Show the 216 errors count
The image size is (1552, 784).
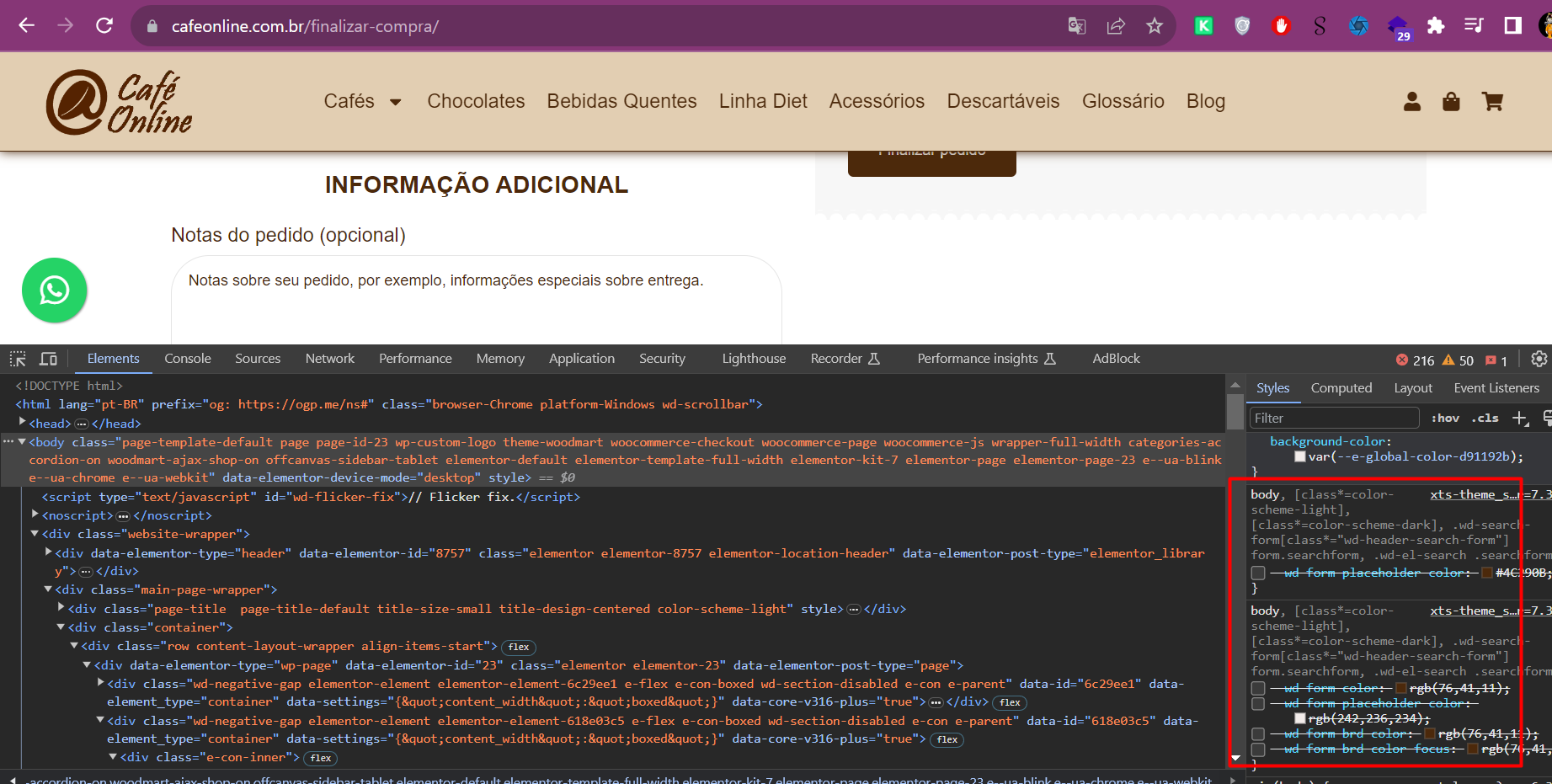(x=1415, y=360)
